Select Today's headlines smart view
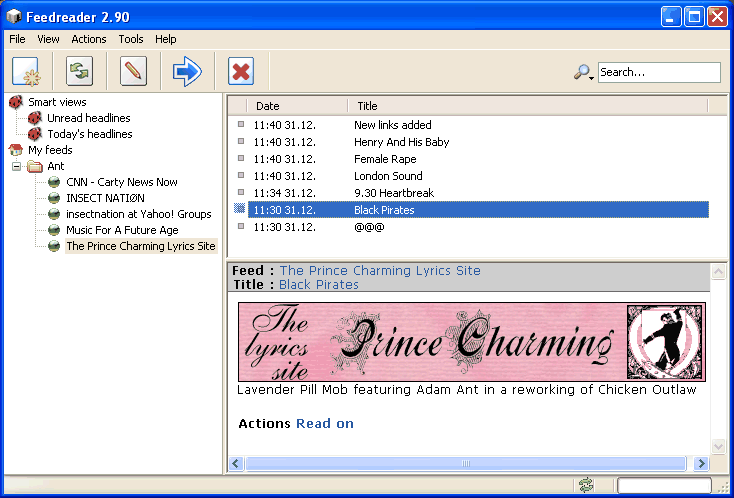The height and width of the screenshot is (498, 734). tap(89, 134)
